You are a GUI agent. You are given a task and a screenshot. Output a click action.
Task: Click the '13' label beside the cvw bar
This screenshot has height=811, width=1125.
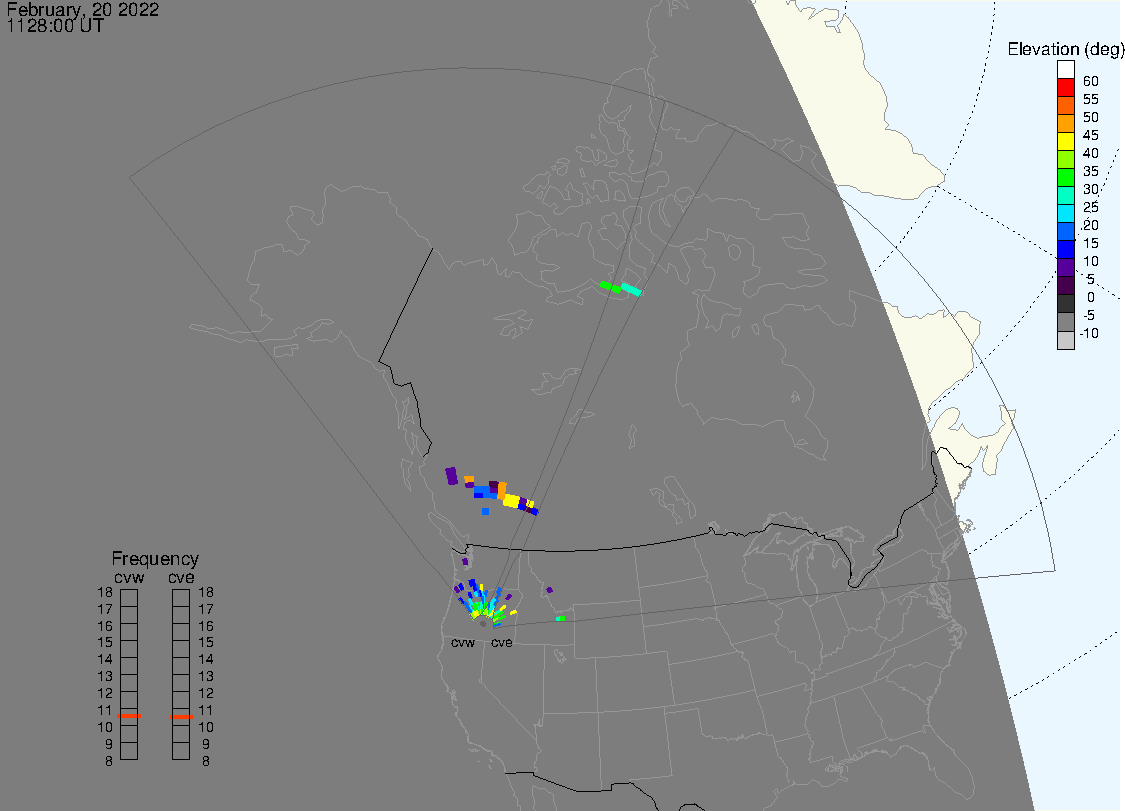click(105, 677)
